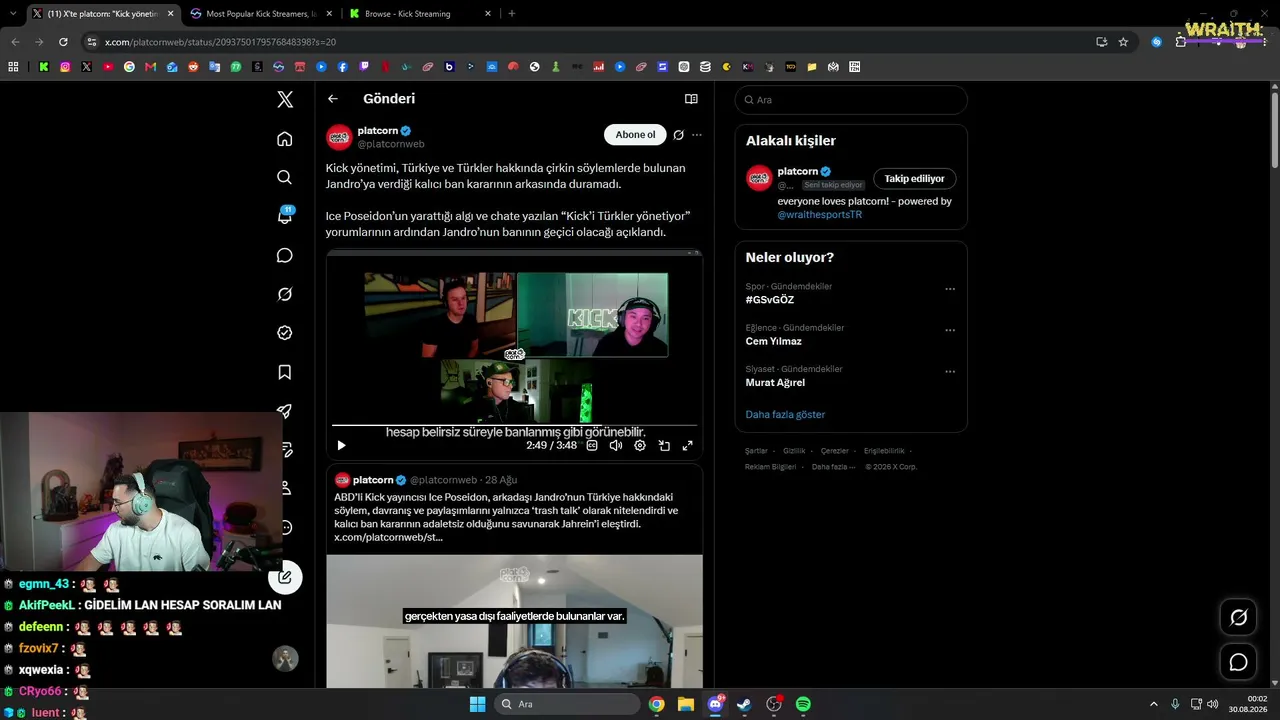The image size is (1280, 720).
Task: Click the back arrow beside Gönderi
Action: (333, 99)
